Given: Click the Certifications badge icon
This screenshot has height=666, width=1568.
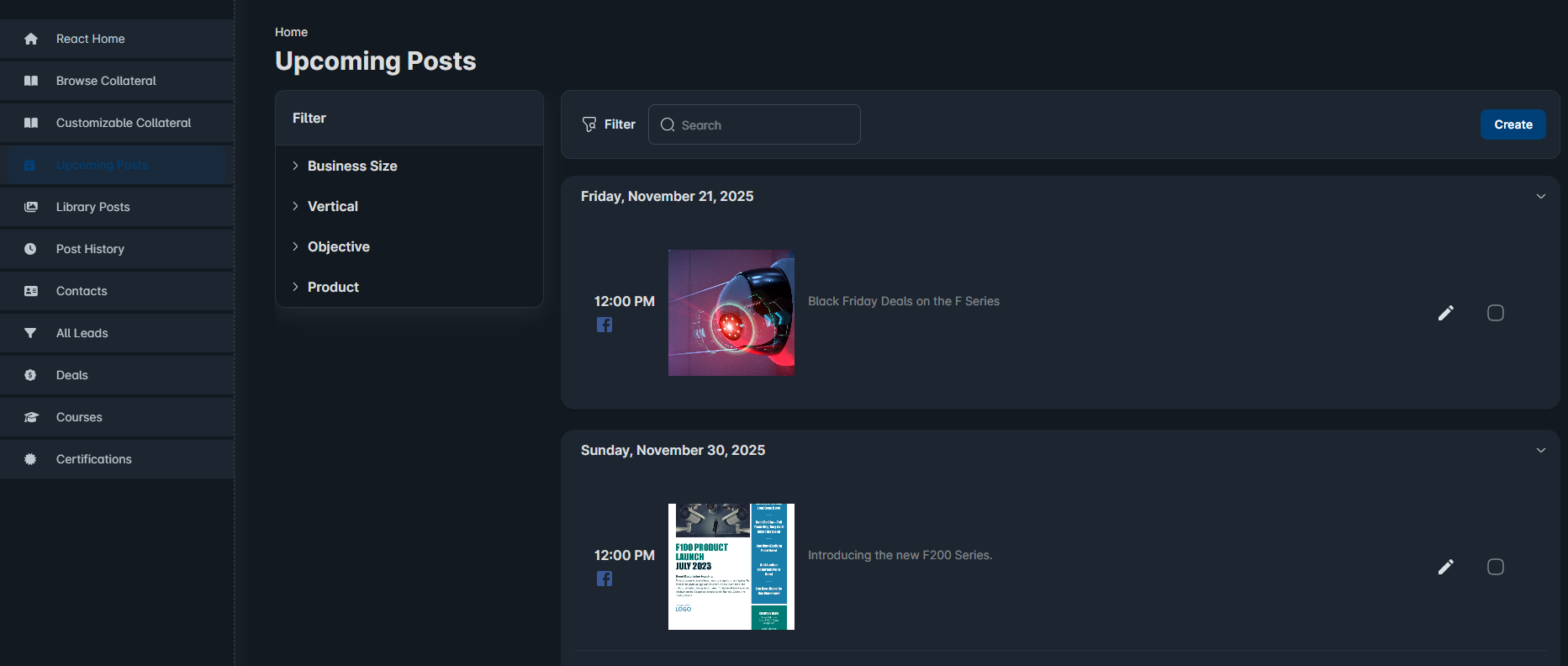Looking at the screenshot, I should pos(30,459).
